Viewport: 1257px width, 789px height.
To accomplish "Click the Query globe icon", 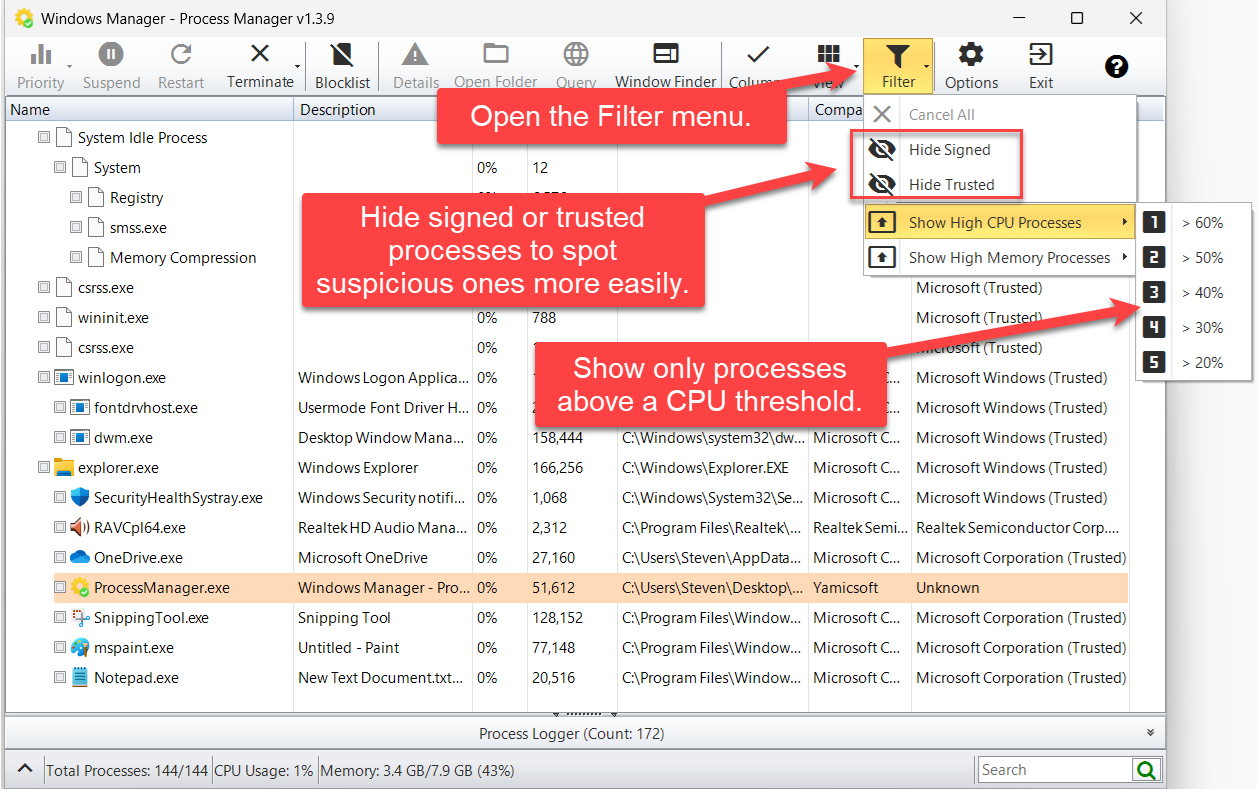I will [576, 54].
